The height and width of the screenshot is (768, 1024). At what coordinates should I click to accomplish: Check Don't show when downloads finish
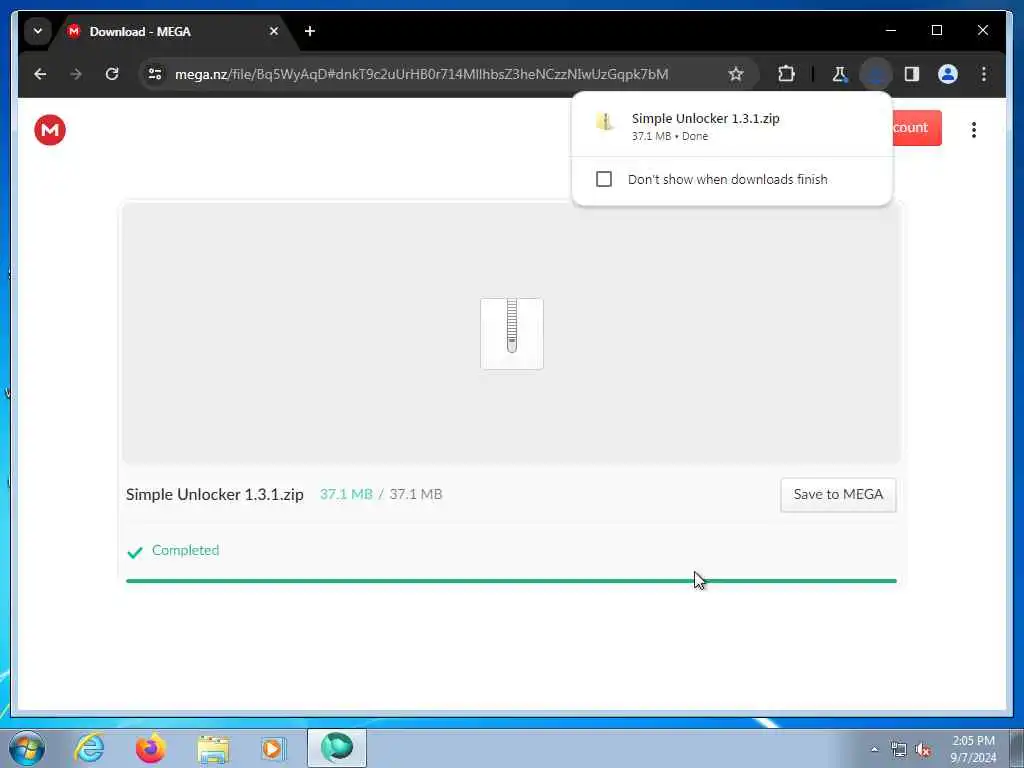603,179
